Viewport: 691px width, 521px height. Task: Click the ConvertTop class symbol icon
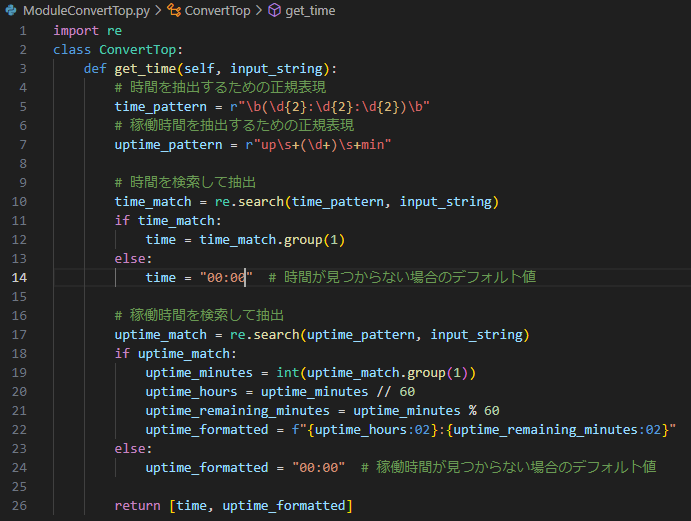[174, 10]
